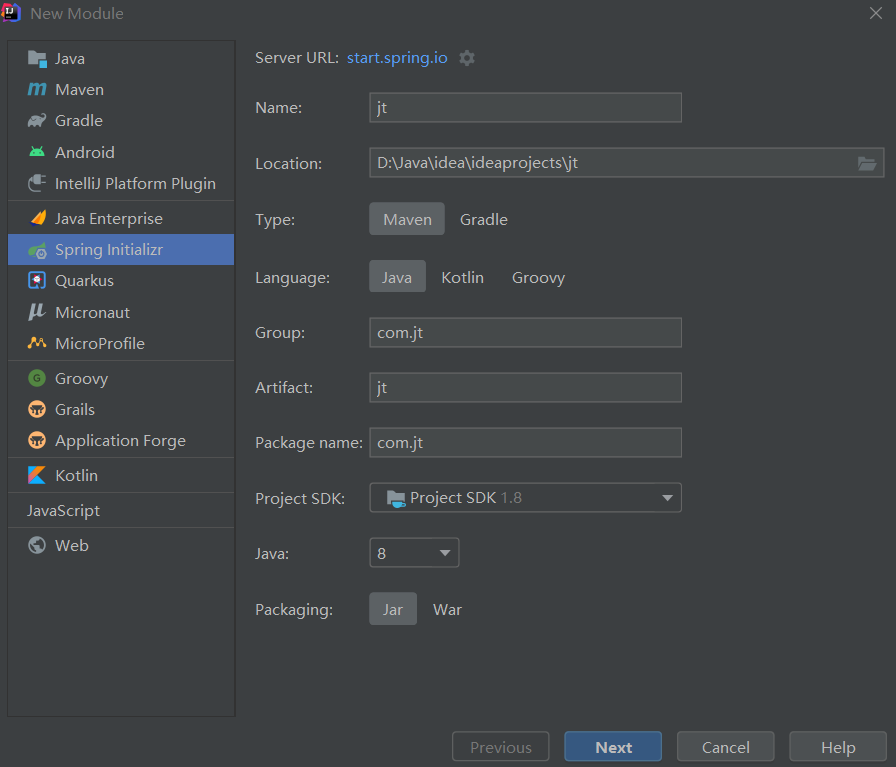Choose Kotlin as the language
Screen dimensions: 896x767
click(462, 277)
